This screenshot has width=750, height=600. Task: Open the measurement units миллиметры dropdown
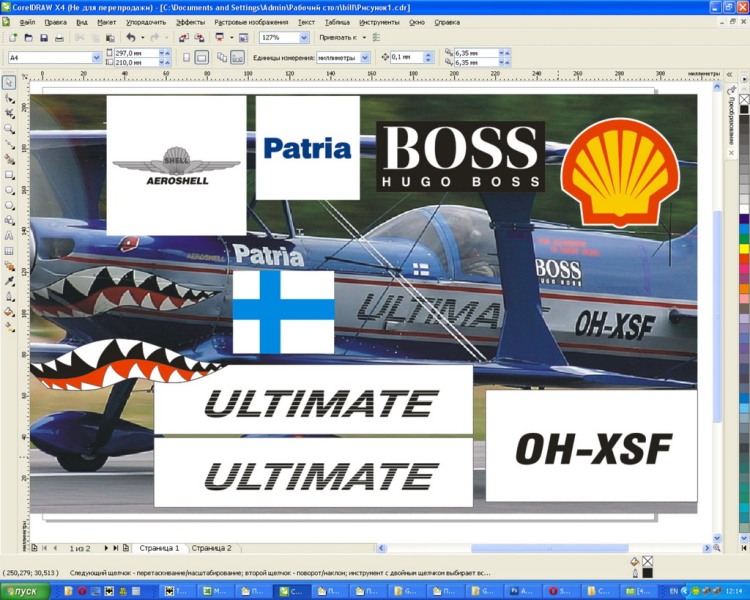365,58
